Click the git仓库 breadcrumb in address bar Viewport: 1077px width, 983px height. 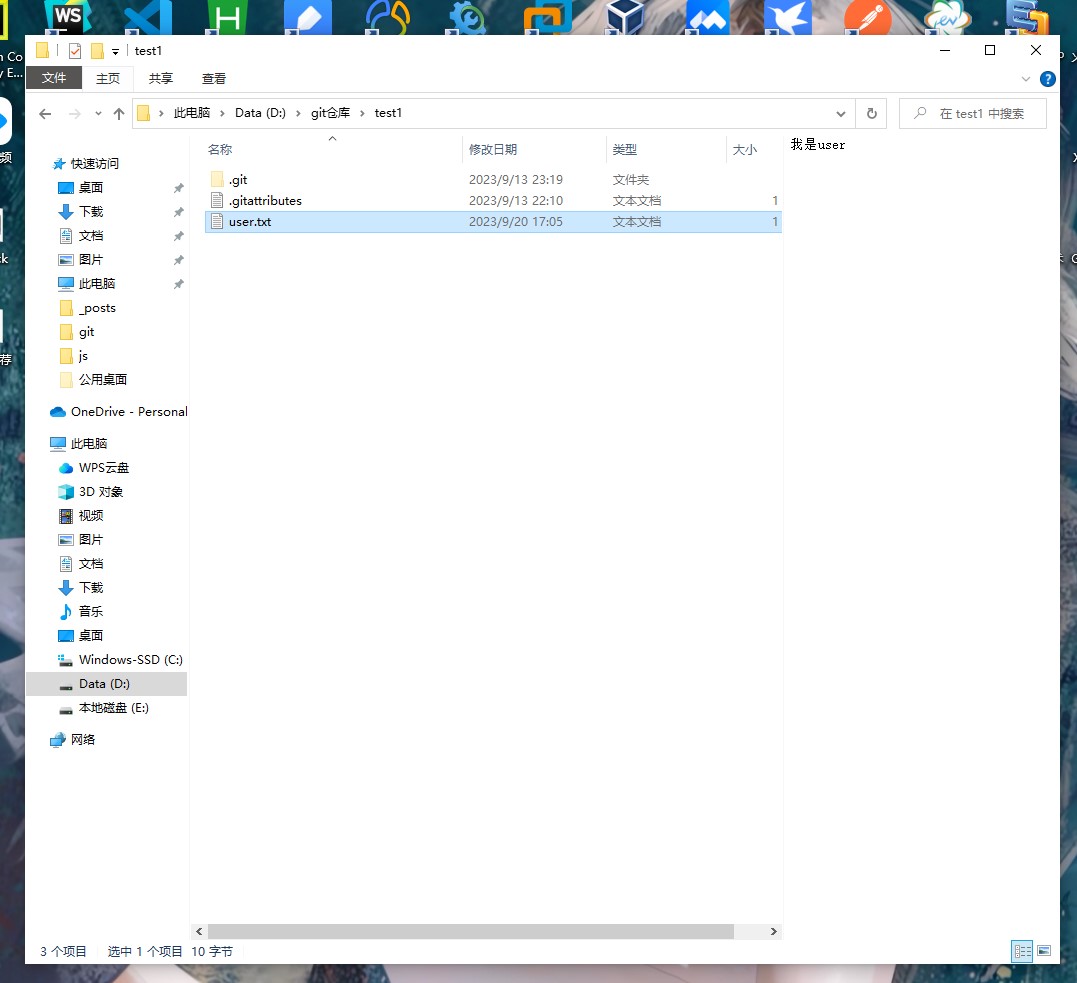click(x=330, y=114)
